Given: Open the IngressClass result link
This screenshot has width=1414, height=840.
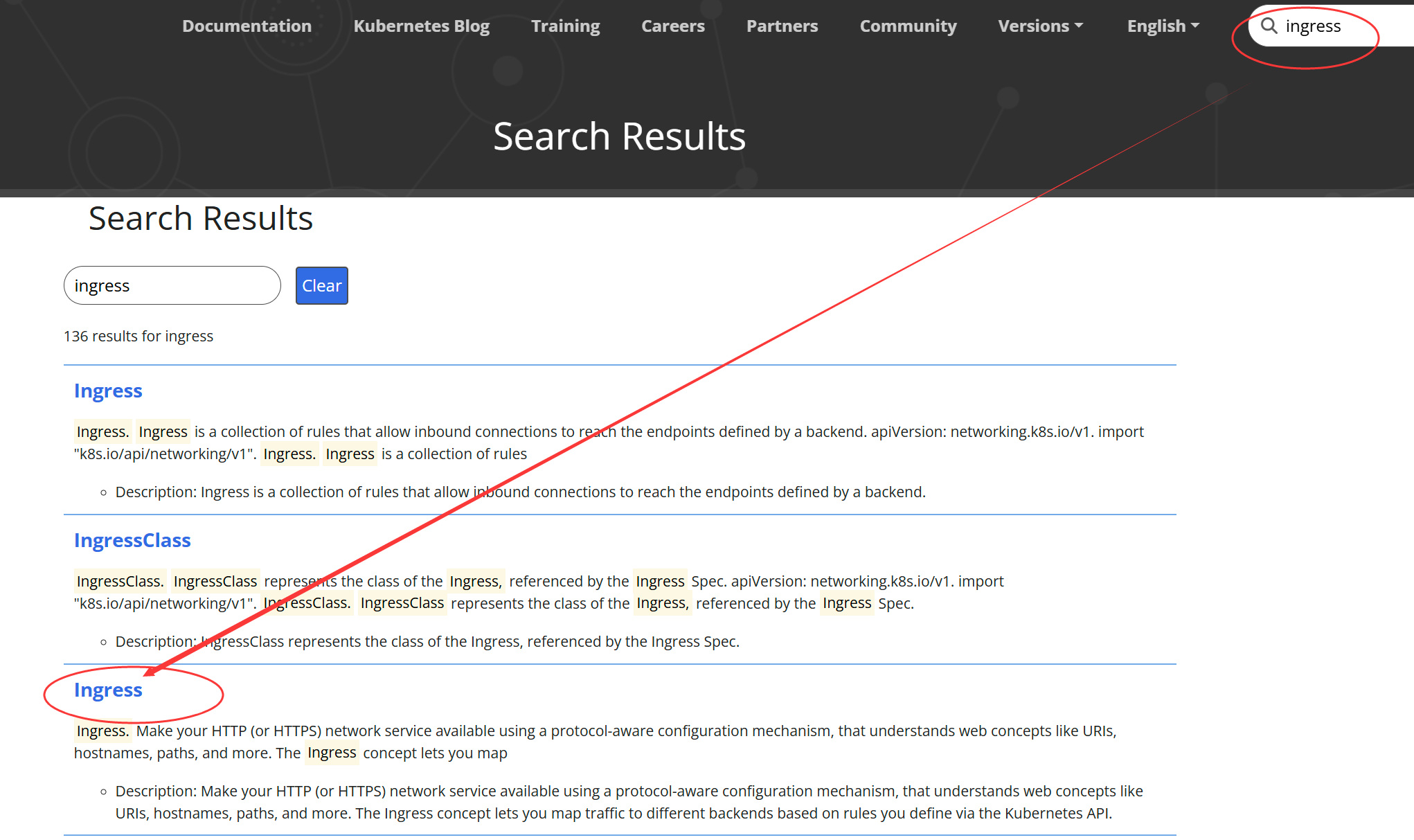Looking at the screenshot, I should click(132, 540).
